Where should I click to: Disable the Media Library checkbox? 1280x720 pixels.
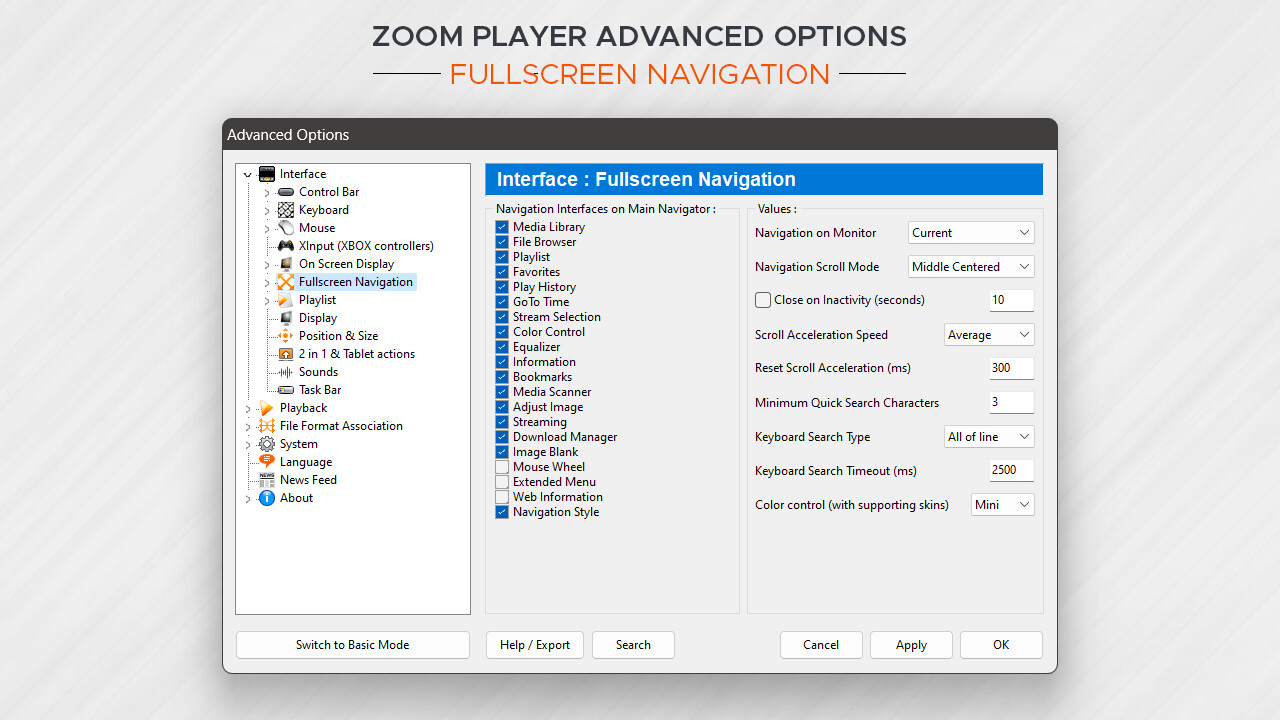click(502, 227)
